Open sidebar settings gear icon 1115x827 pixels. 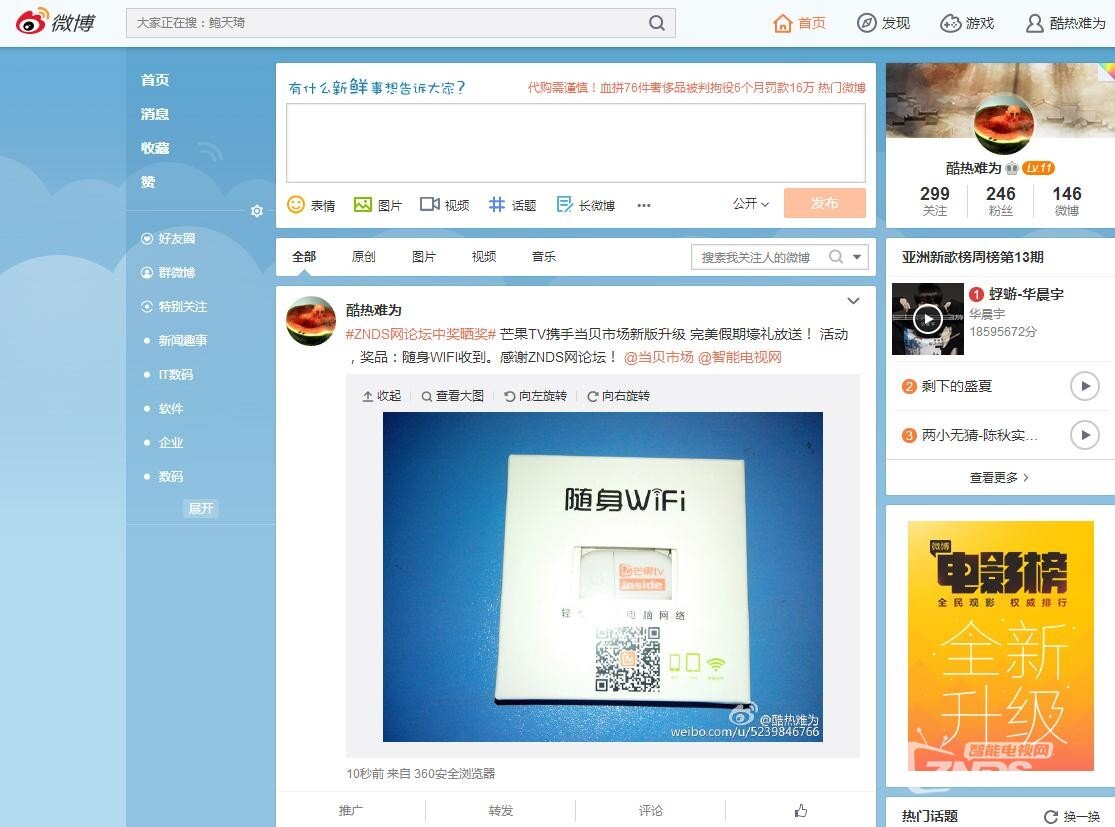(x=257, y=211)
